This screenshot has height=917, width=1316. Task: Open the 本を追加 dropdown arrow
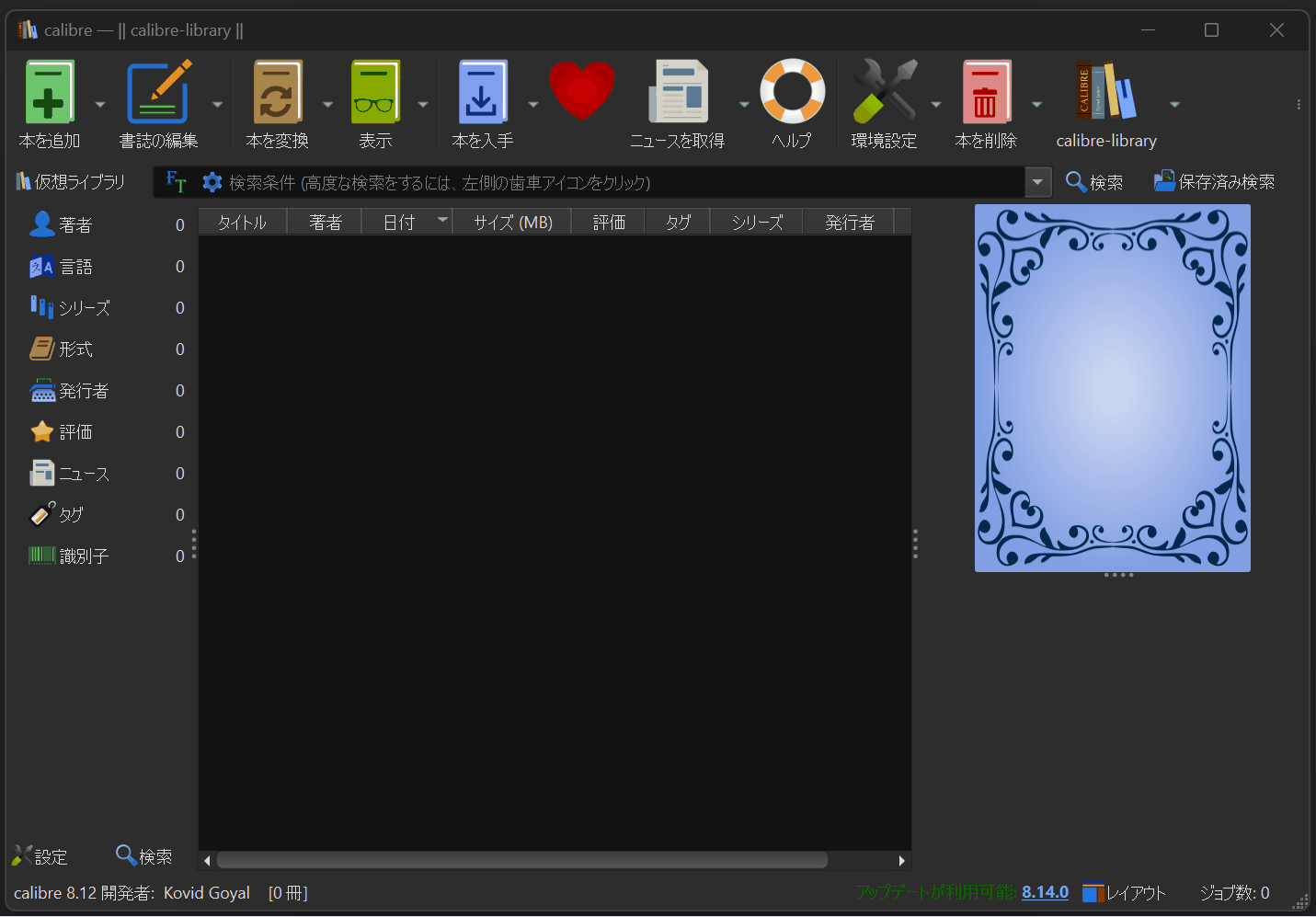101,103
